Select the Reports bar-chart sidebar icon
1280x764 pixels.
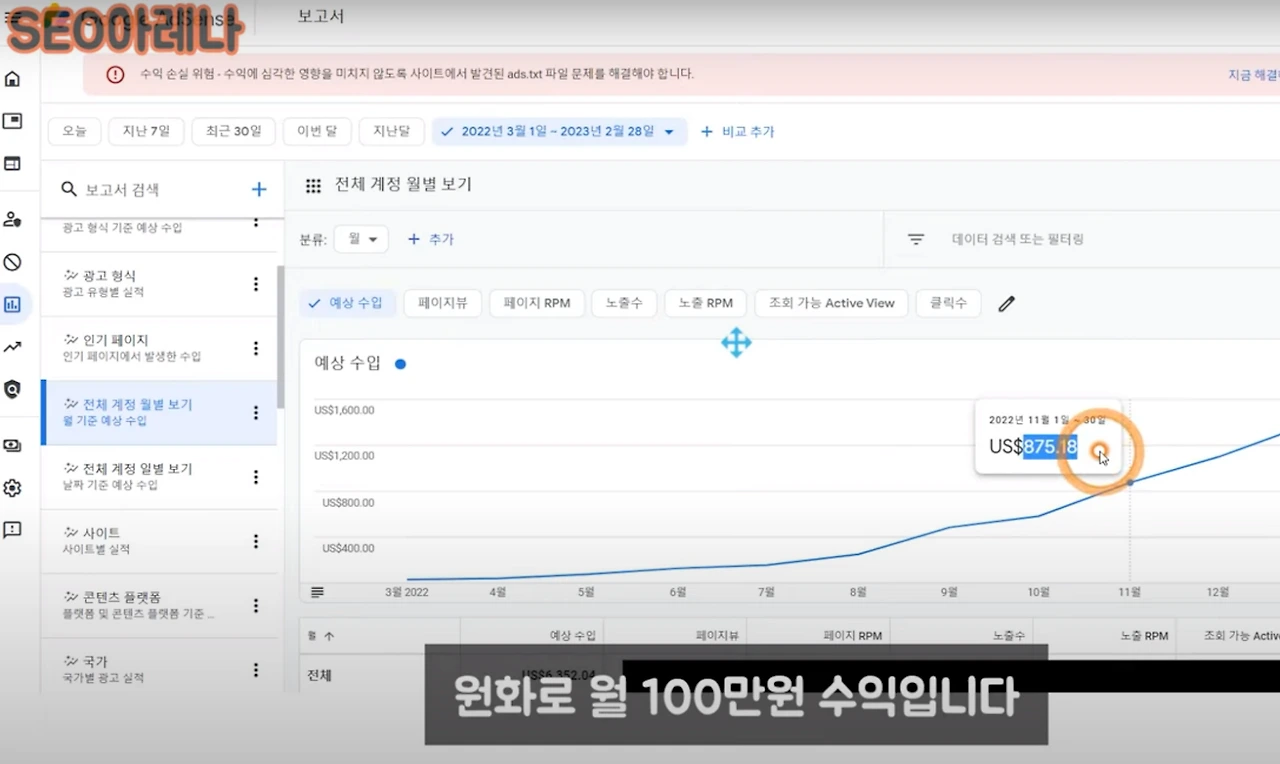[13, 304]
